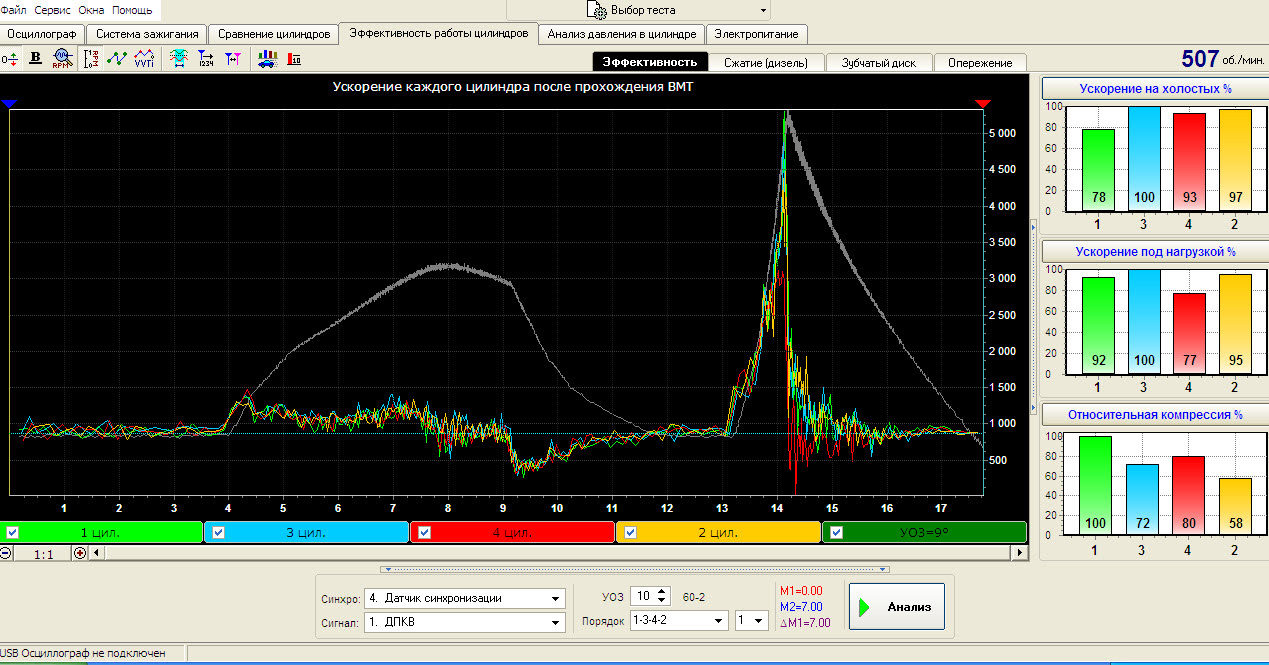Click the Относительная компрессия % header

coord(1155,413)
